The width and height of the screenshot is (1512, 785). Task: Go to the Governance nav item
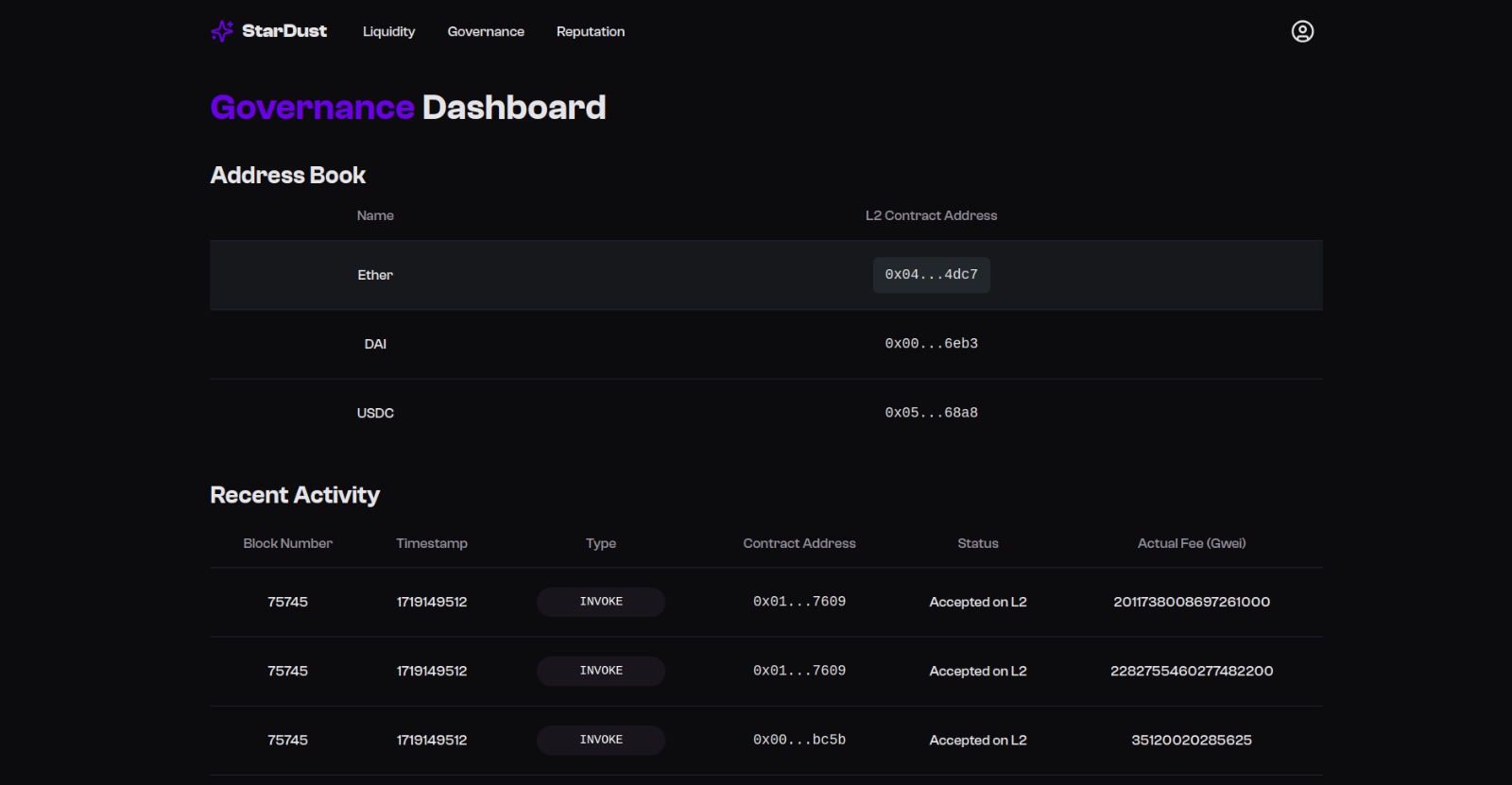pos(486,31)
